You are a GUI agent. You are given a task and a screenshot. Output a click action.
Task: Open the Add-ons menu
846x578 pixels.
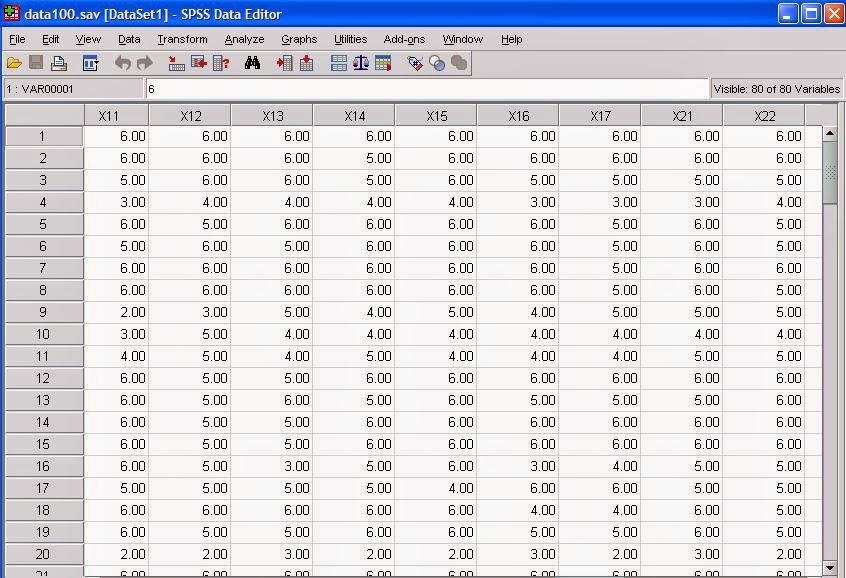click(x=404, y=39)
